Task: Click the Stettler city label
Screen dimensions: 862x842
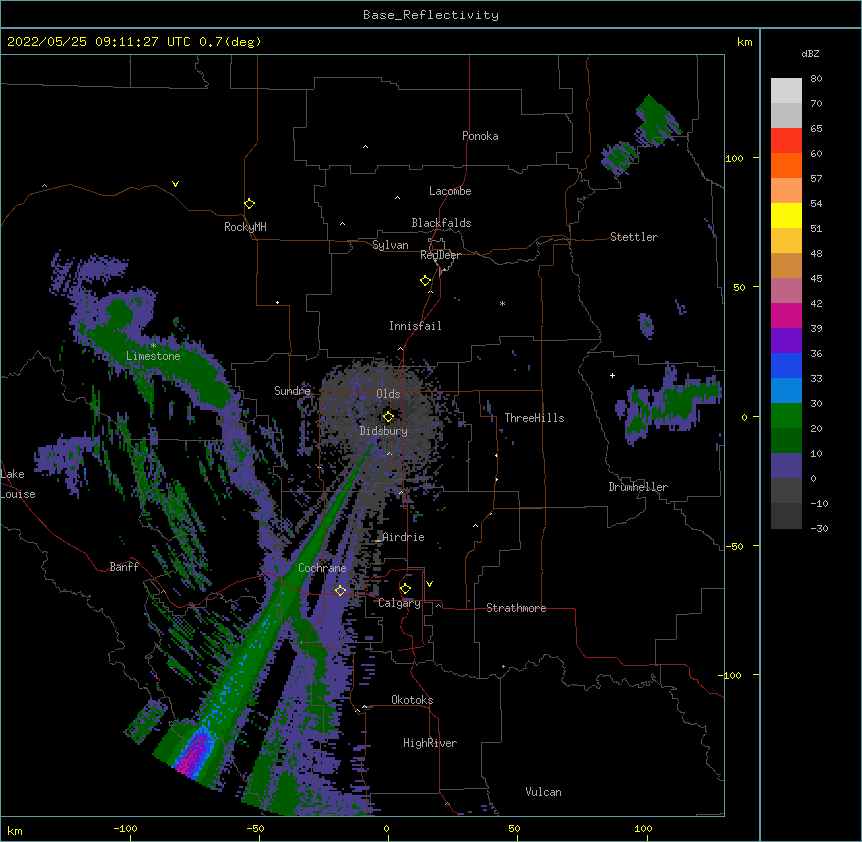Action: click(x=634, y=237)
